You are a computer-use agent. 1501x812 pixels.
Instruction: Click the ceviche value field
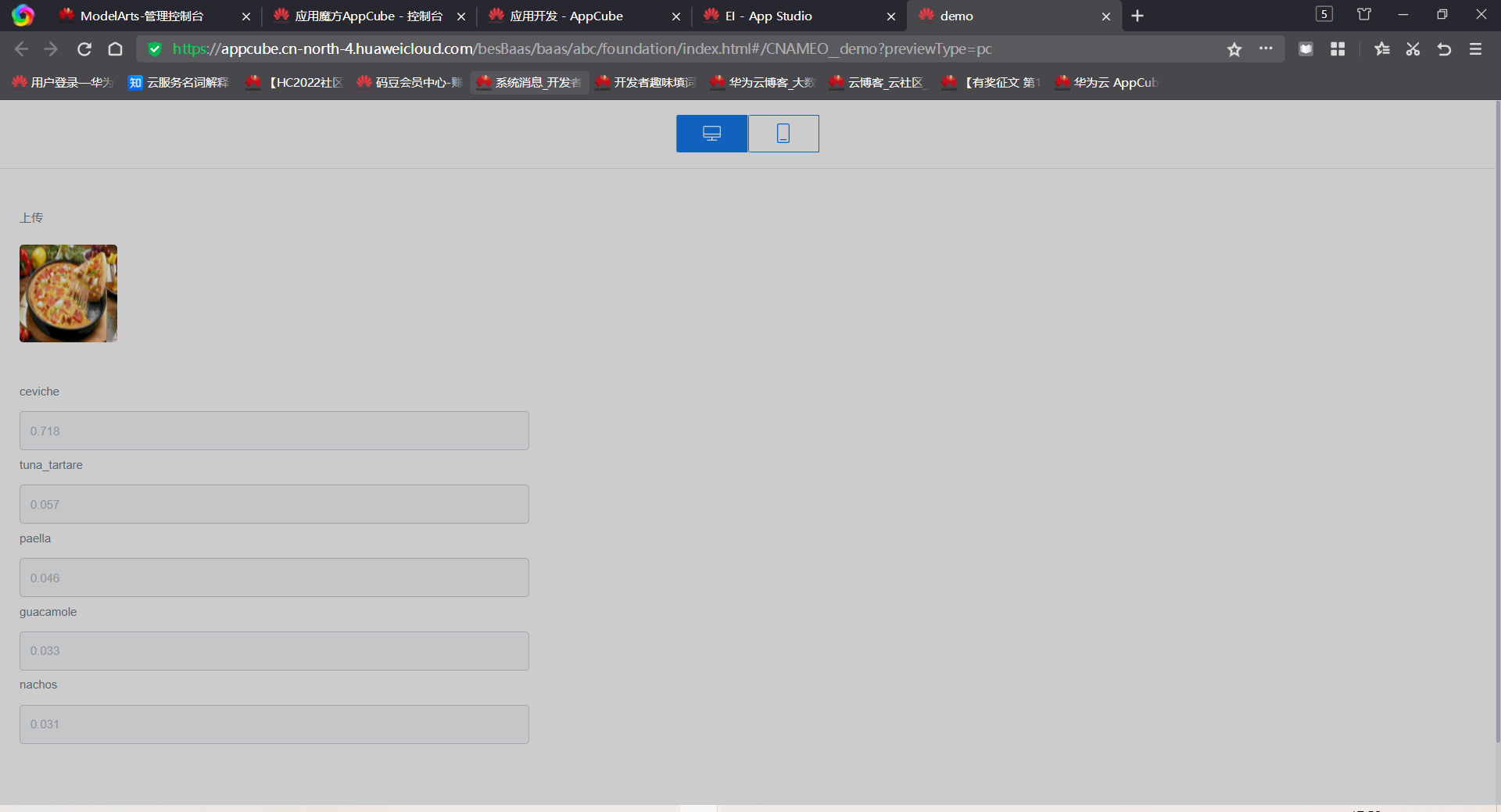[x=274, y=431]
